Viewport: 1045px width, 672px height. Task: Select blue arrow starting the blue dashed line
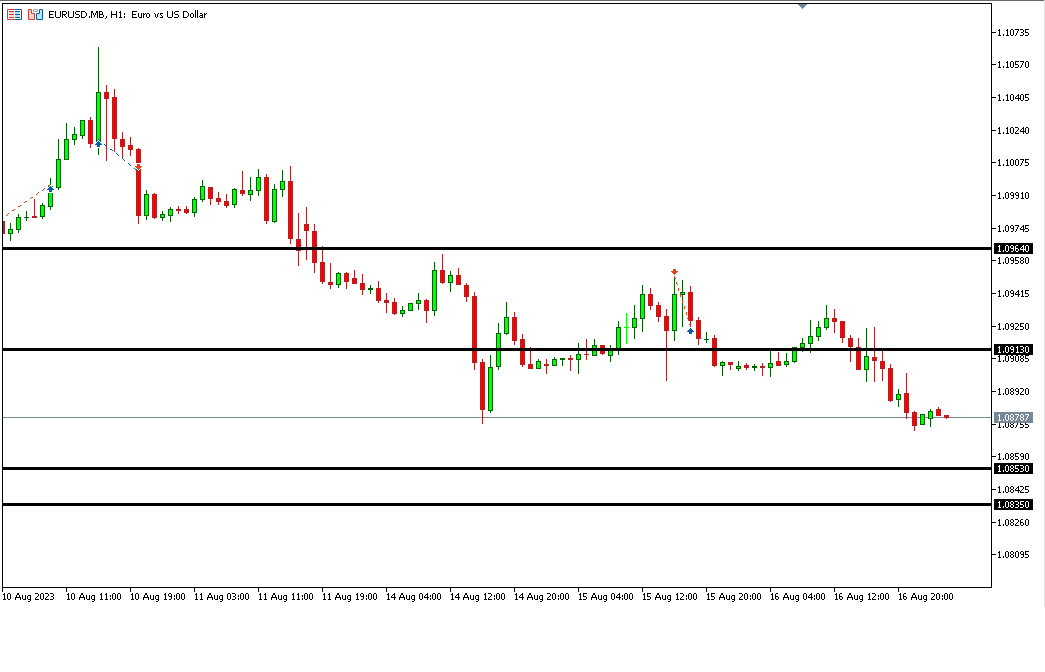(x=98, y=143)
